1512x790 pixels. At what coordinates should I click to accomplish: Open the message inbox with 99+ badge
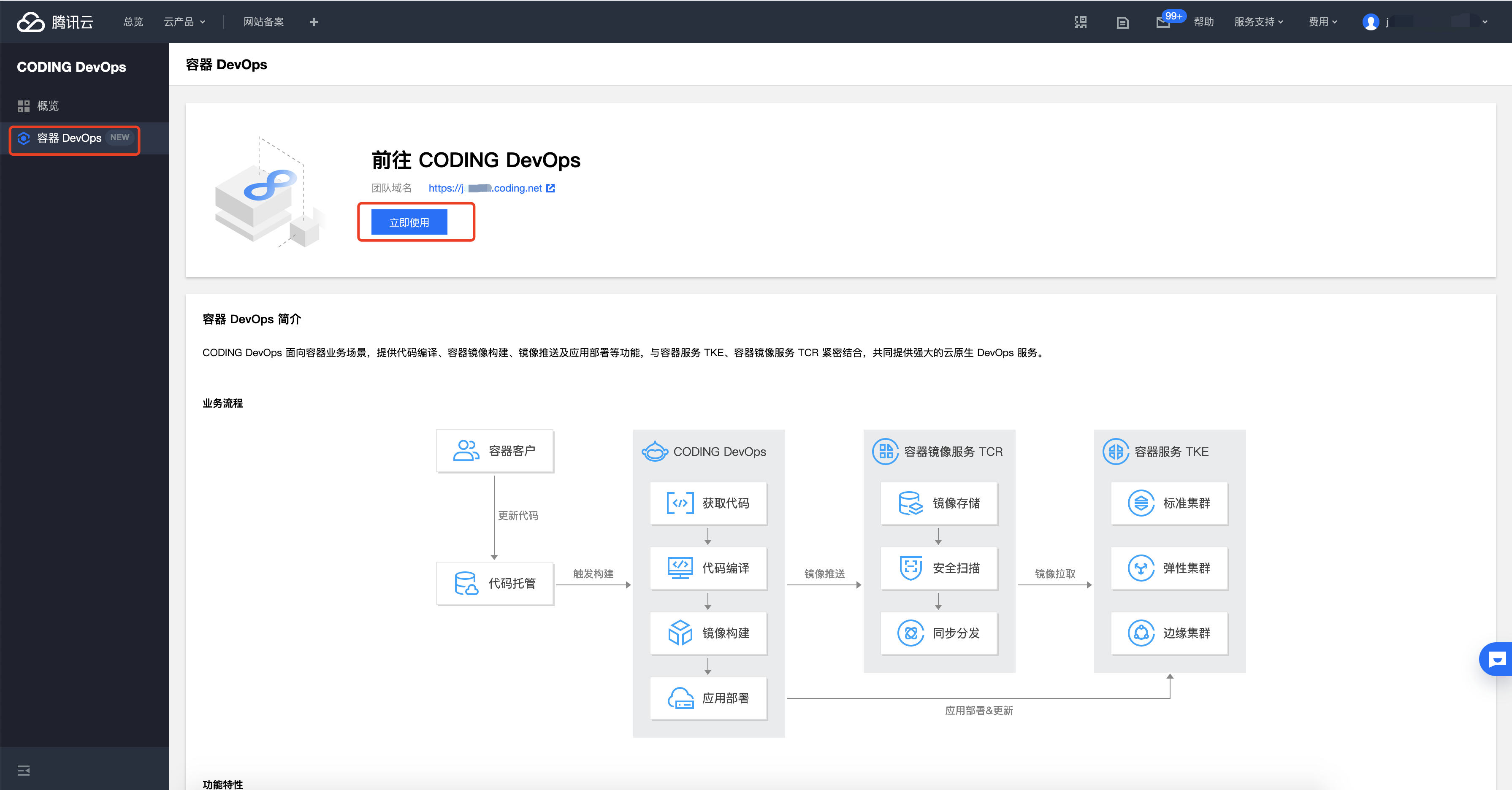[1164, 22]
